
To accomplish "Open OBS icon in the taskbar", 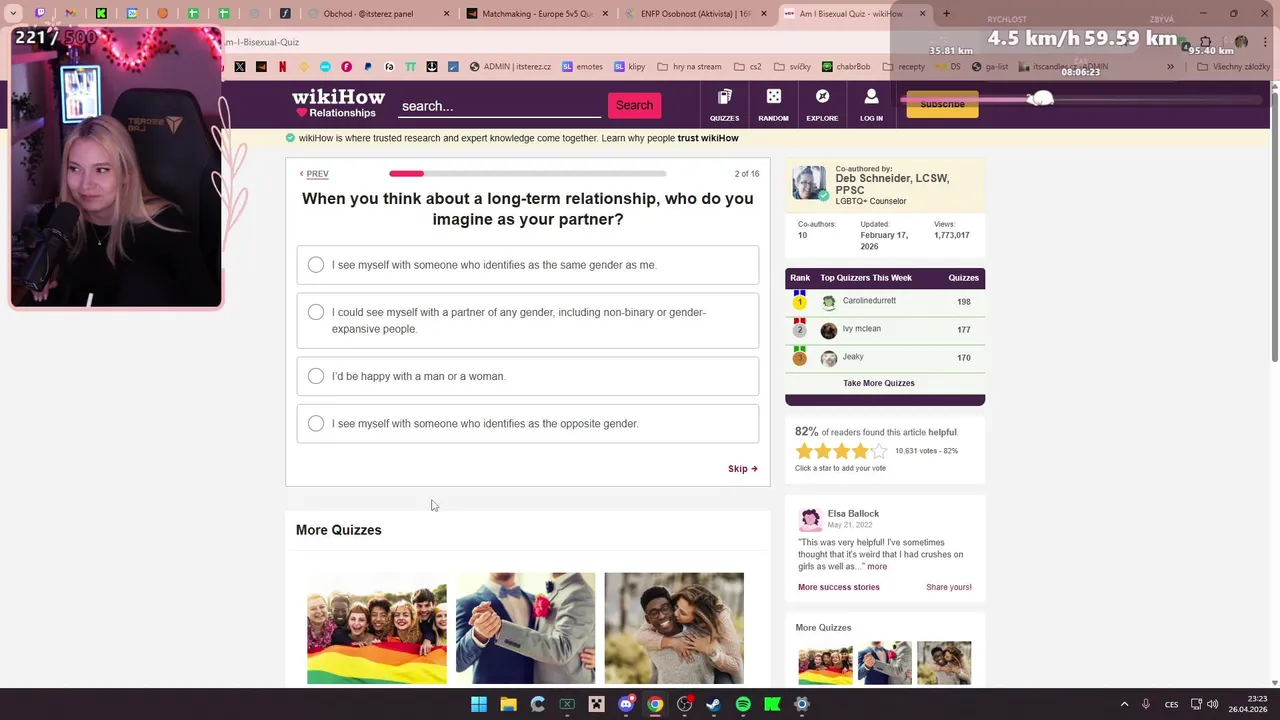I will click(x=684, y=704).
